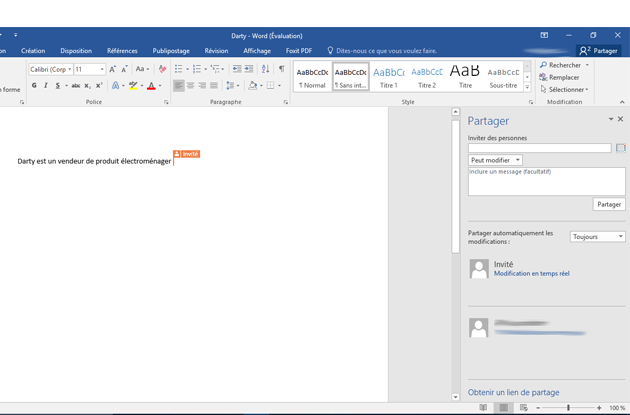Image resolution: width=630 pixels, height=415 pixels.
Task: Close the Partager pane
Action: click(620, 119)
